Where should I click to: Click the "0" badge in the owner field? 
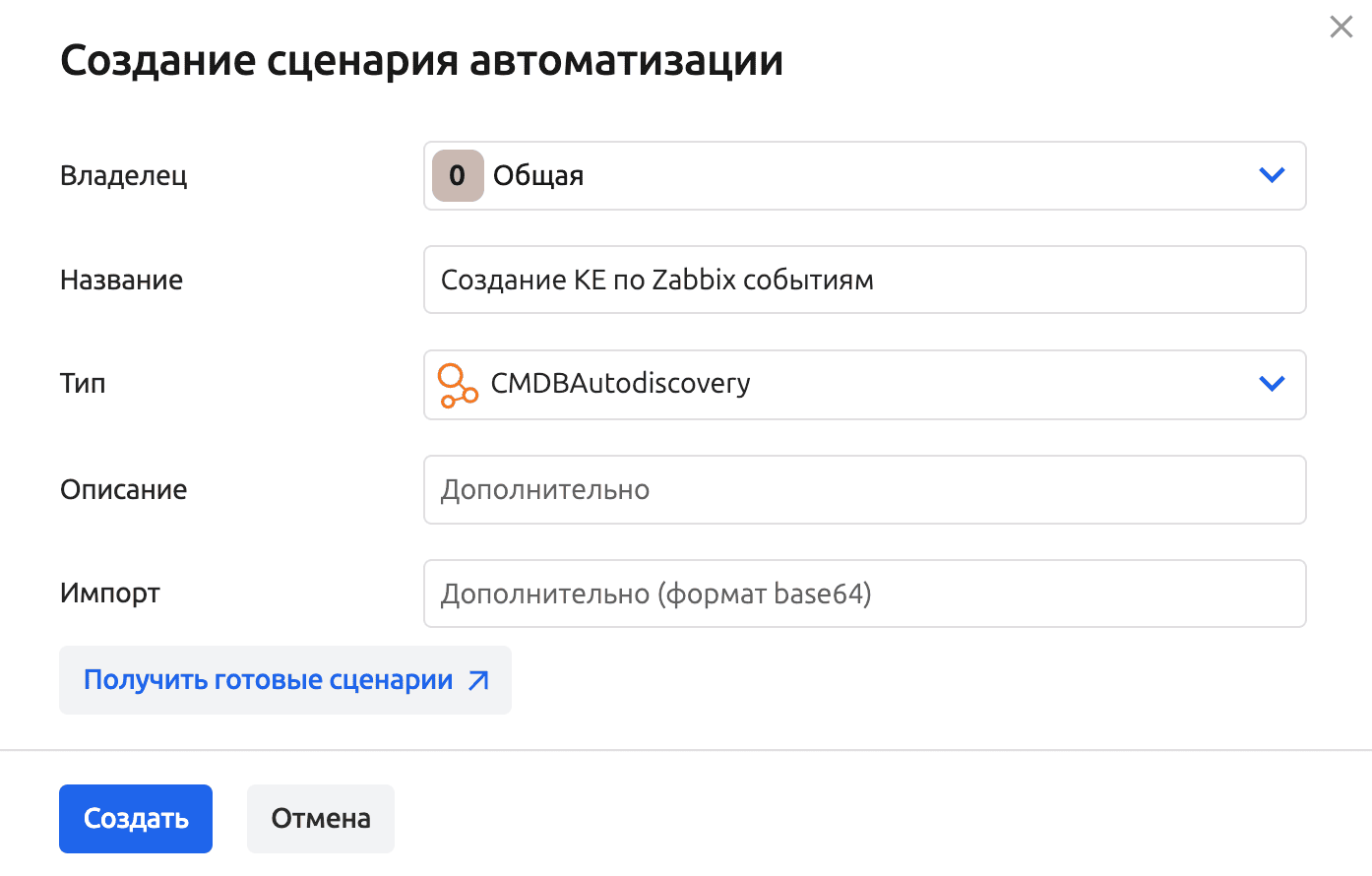click(x=458, y=176)
